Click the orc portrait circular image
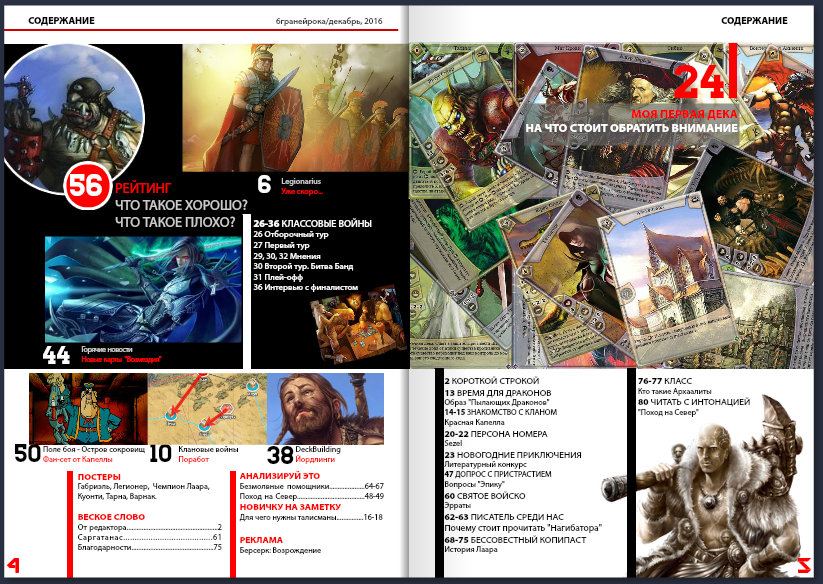Image resolution: width=823 pixels, height=584 pixels. point(73,119)
